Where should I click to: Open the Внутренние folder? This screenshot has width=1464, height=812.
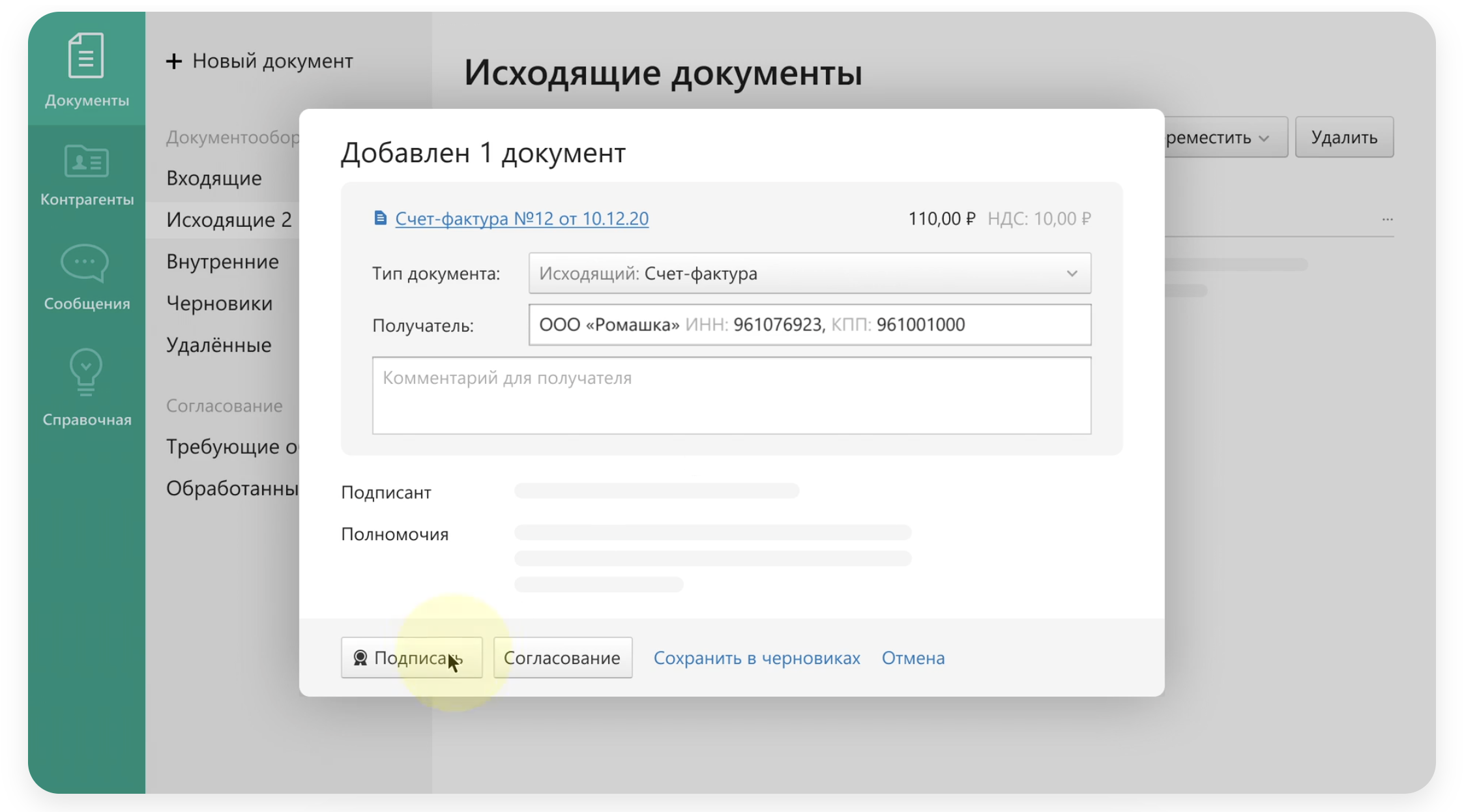[222, 261]
